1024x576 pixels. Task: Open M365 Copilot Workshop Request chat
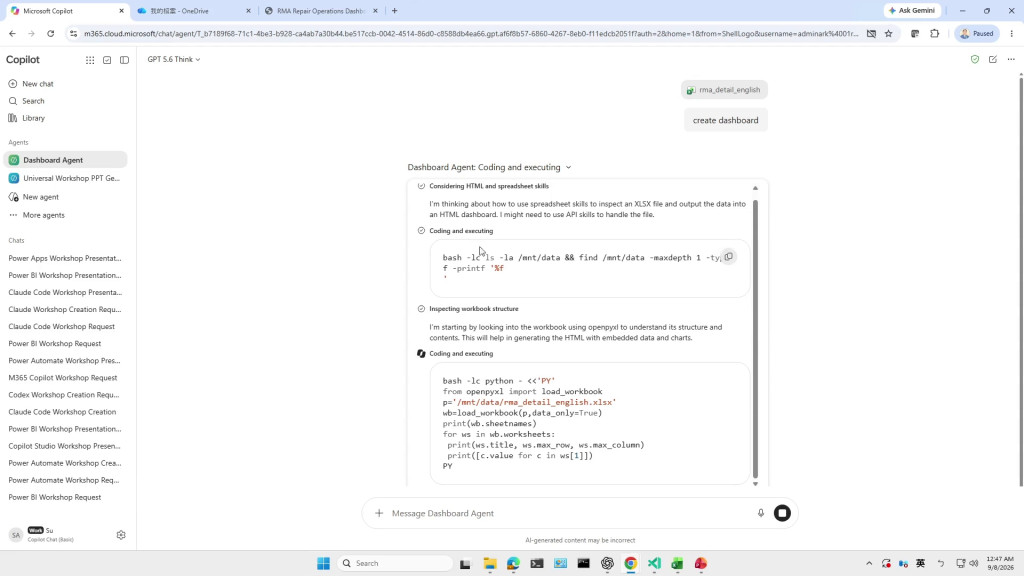pos(65,377)
